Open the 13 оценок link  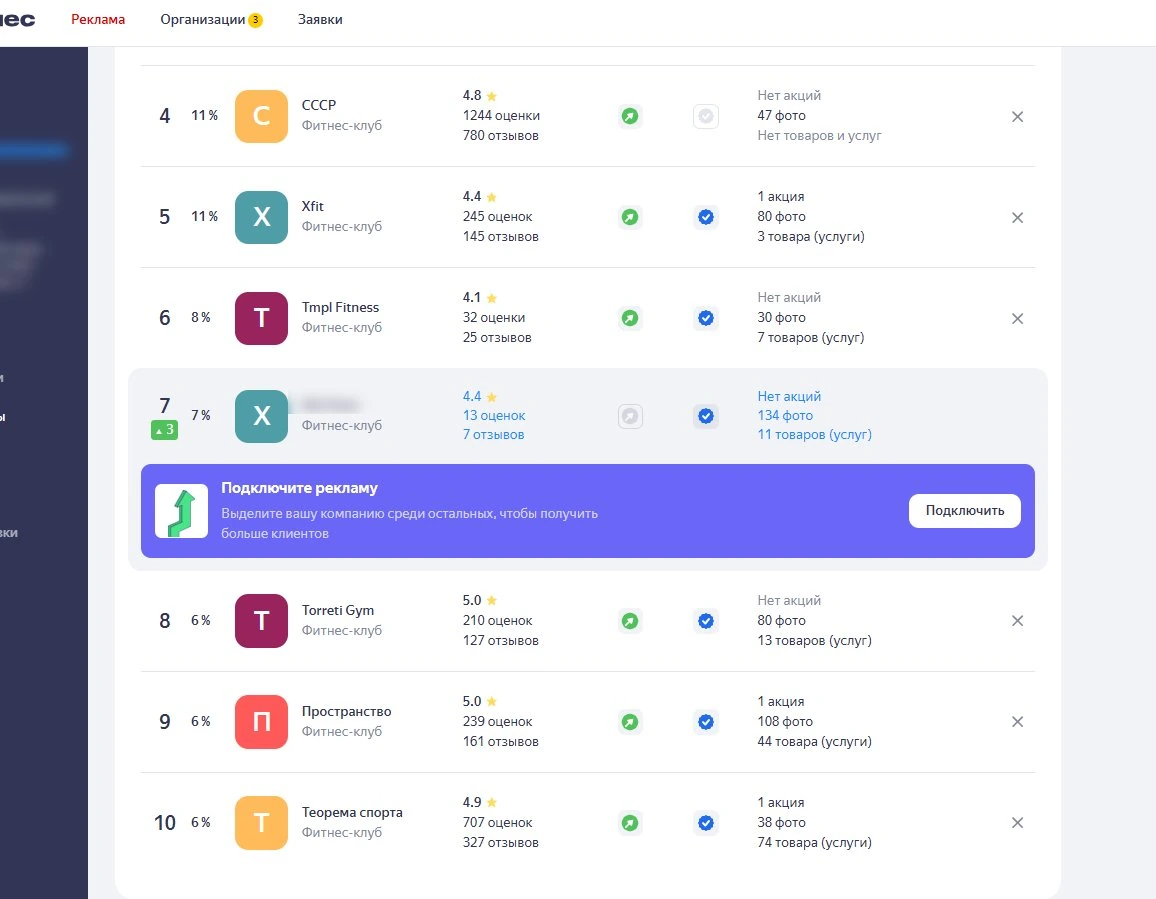(x=494, y=416)
